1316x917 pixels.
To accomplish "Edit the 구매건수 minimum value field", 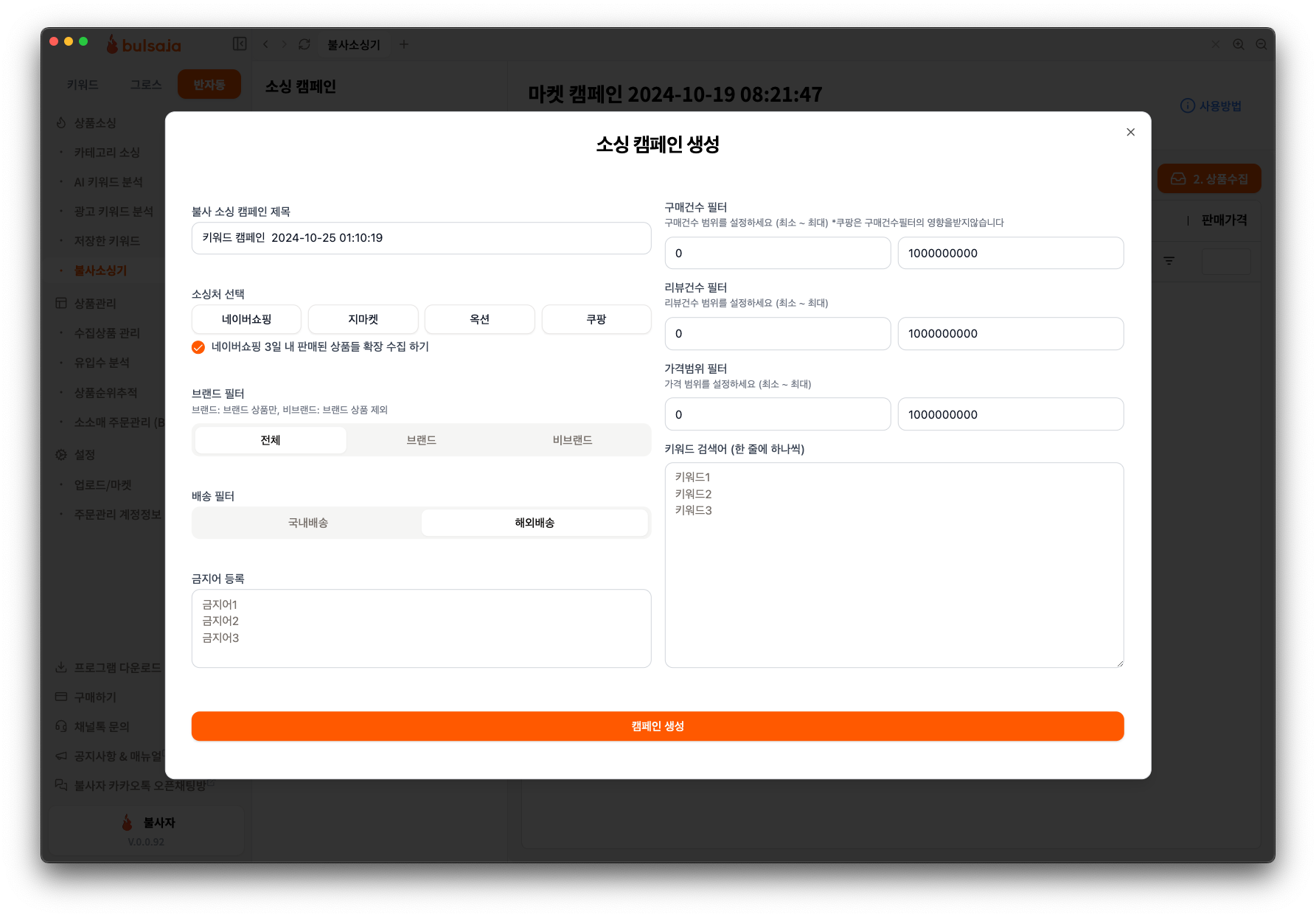I will (778, 253).
